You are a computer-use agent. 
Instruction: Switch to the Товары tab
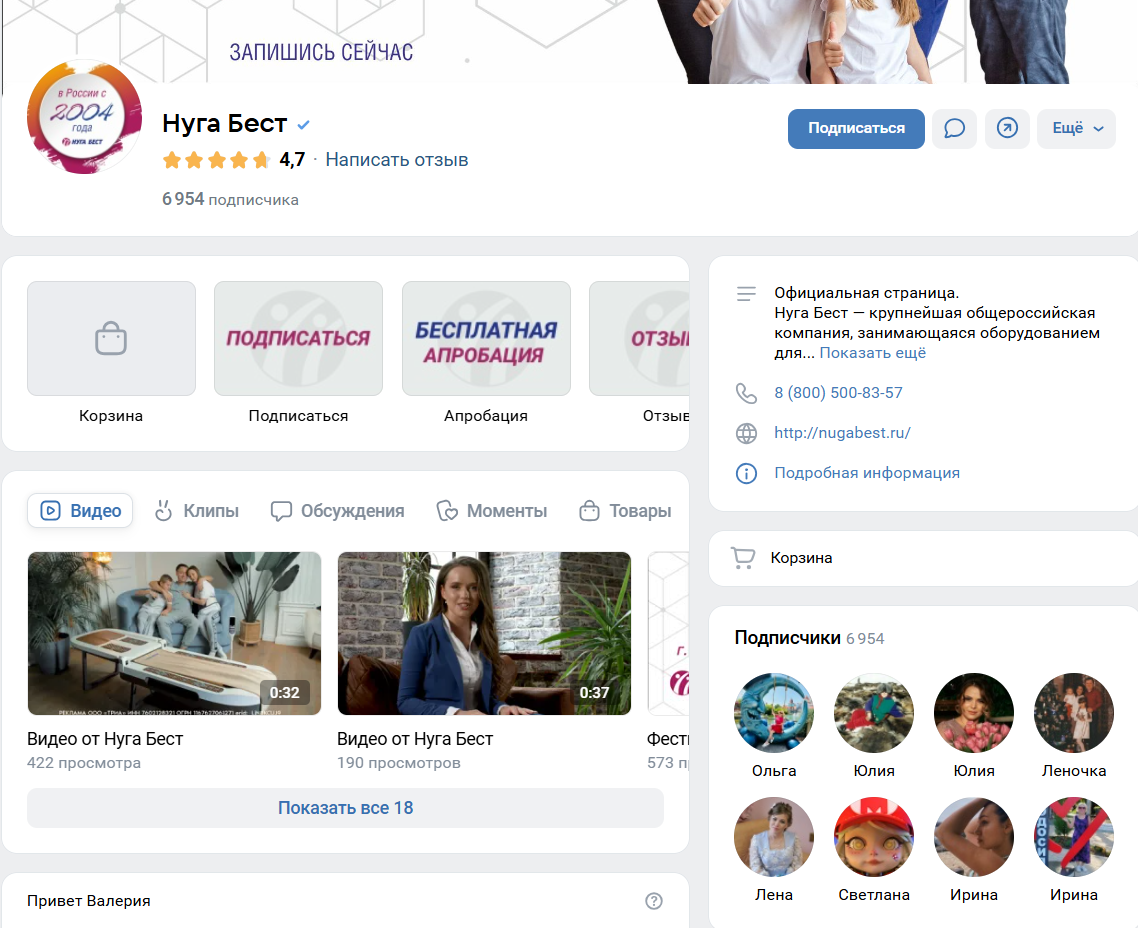[626, 511]
